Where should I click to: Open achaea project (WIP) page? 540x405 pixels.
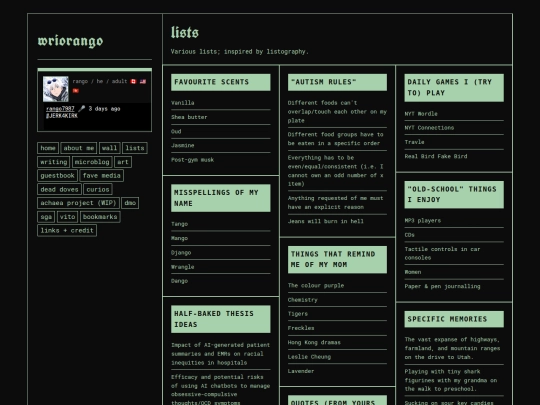(x=79, y=203)
